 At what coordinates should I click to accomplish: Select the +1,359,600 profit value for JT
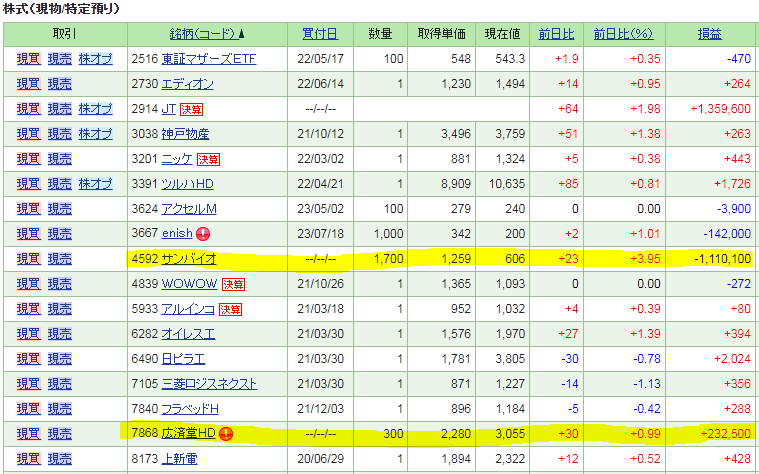click(721, 109)
